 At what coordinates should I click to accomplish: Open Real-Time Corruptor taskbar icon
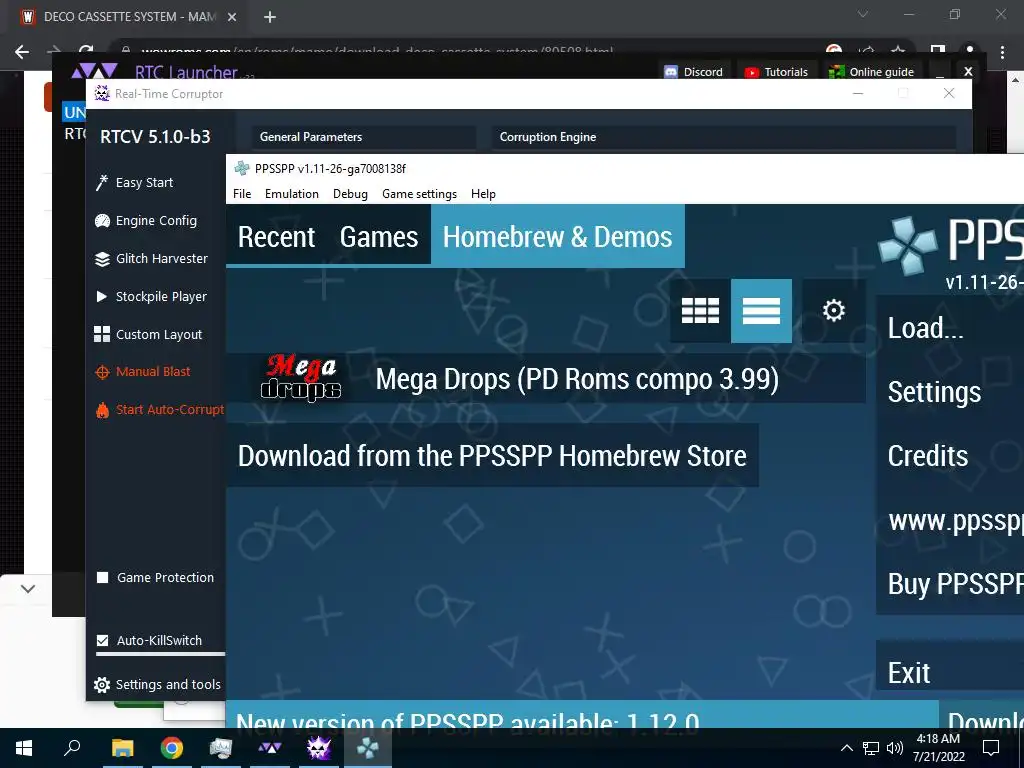pyautogui.click(x=318, y=748)
